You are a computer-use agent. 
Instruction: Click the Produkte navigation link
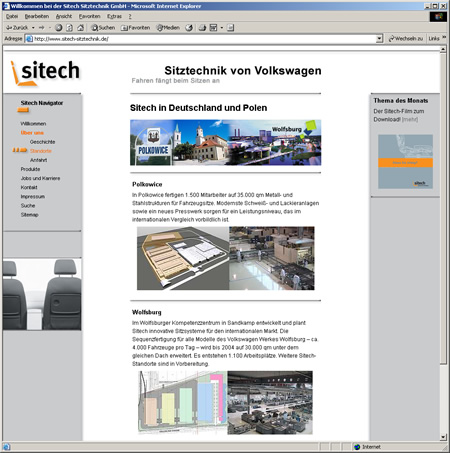30,169
